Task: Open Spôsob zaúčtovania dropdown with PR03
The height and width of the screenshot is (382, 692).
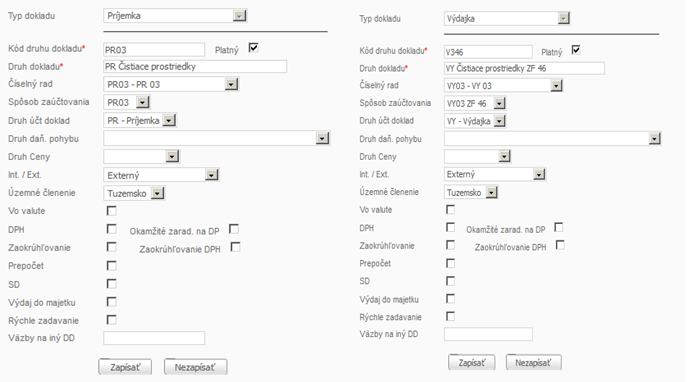Action: [127, 102]
